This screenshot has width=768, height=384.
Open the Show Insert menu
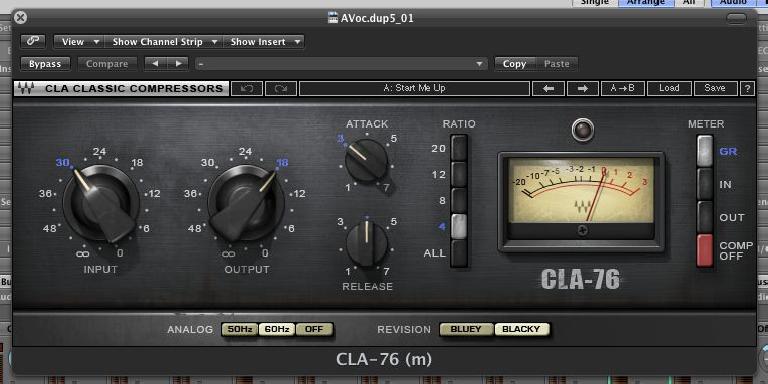pyautogui.click(x=264, y=42)
